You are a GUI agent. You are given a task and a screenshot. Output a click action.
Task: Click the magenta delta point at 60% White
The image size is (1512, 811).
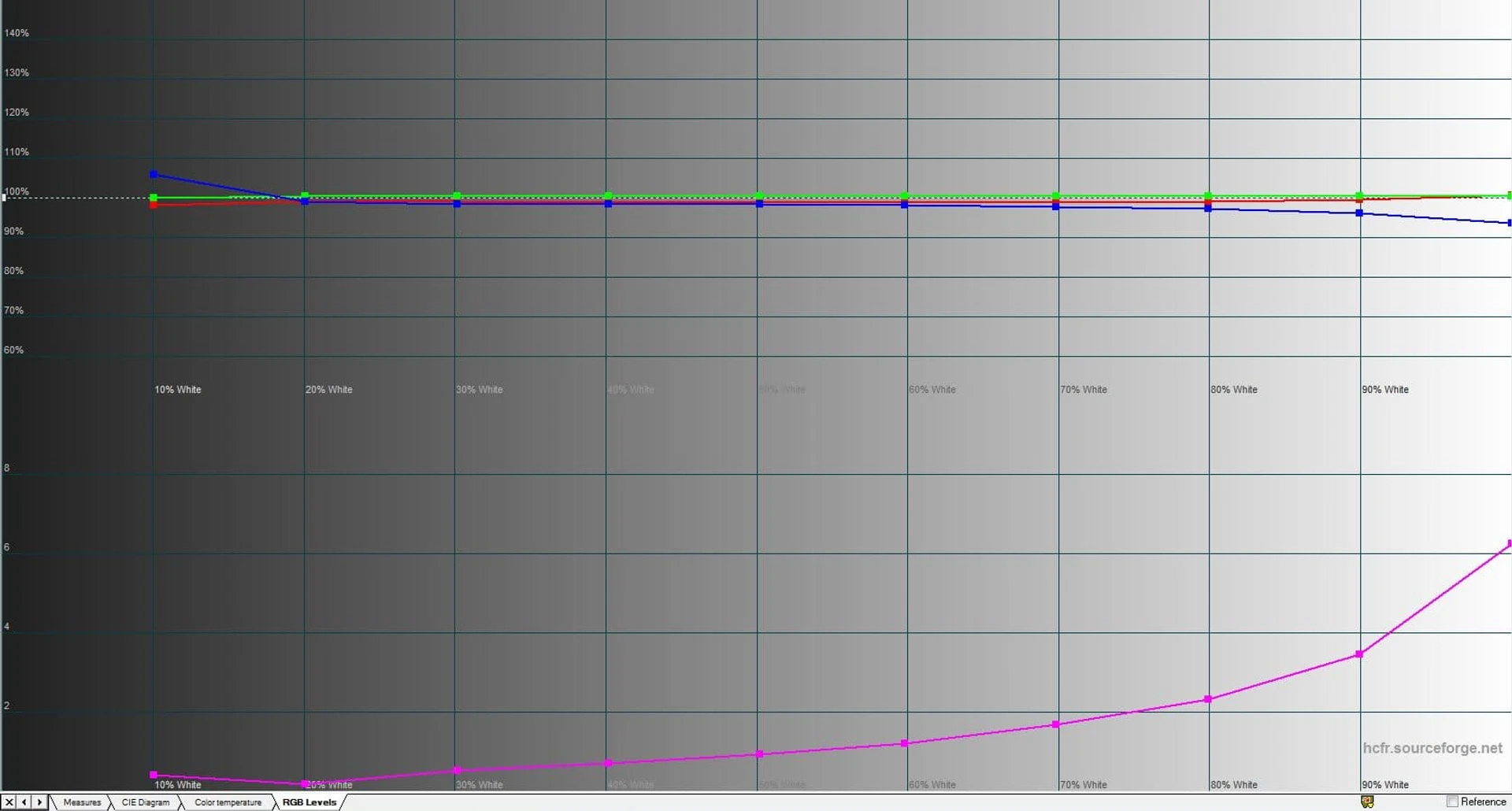pyautogui.click(x=905, y=743)
